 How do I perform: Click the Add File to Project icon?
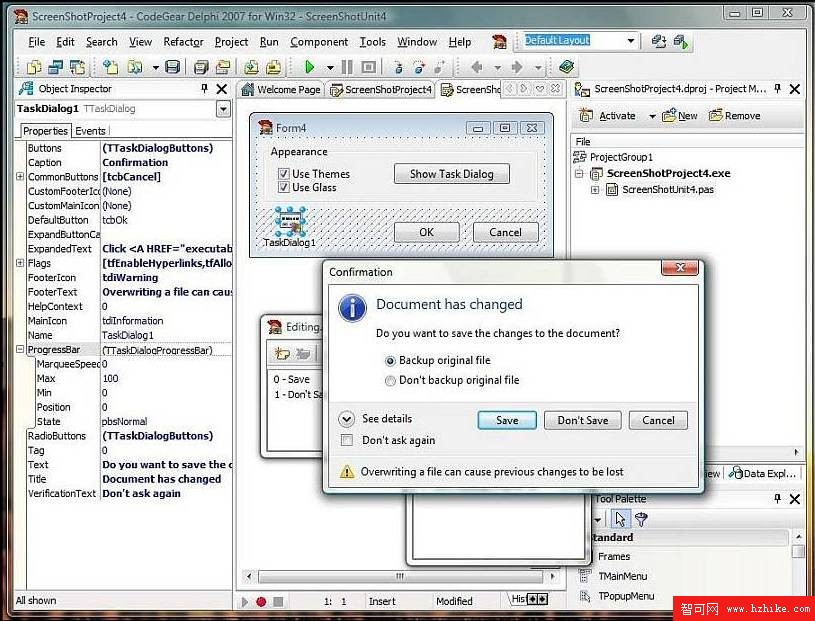point(251,67)
